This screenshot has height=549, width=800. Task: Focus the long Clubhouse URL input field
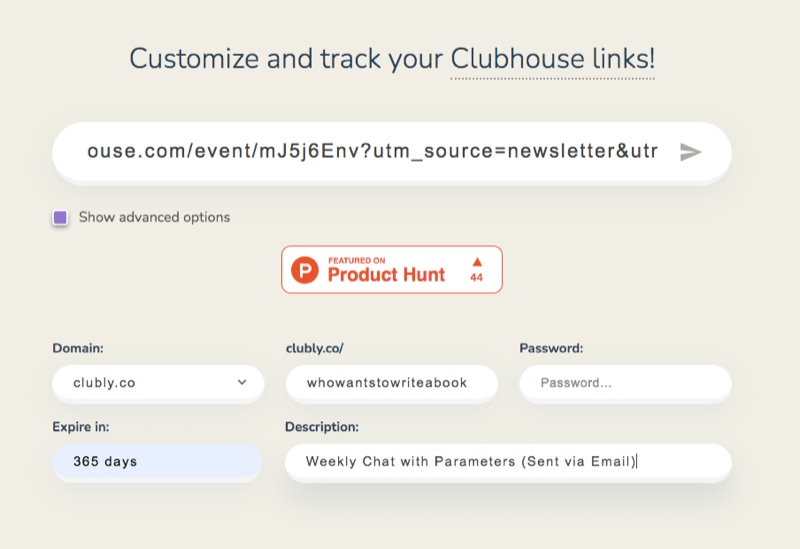[392, 152]
